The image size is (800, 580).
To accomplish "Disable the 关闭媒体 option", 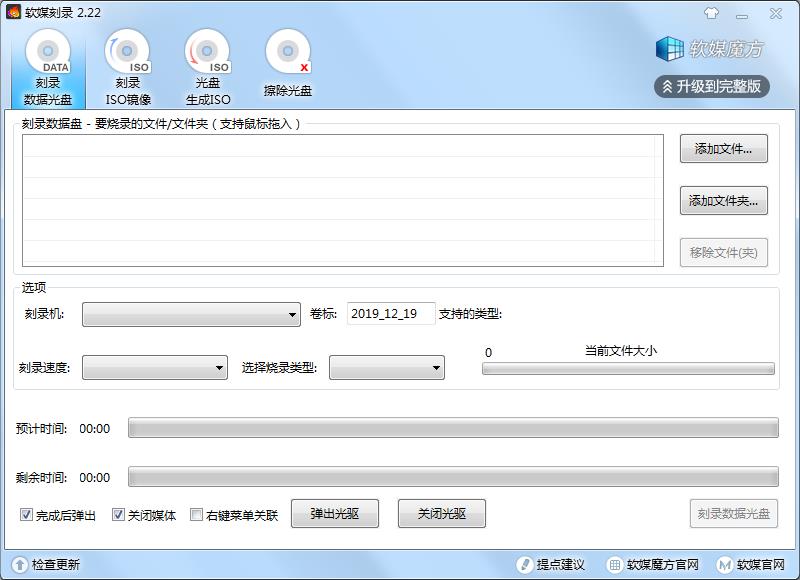I will [115, 514].
